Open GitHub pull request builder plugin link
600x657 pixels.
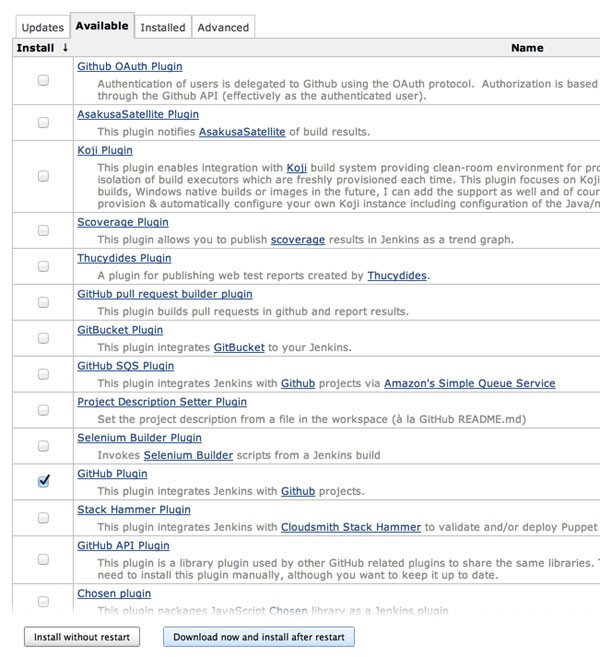[x=165, y=294]
